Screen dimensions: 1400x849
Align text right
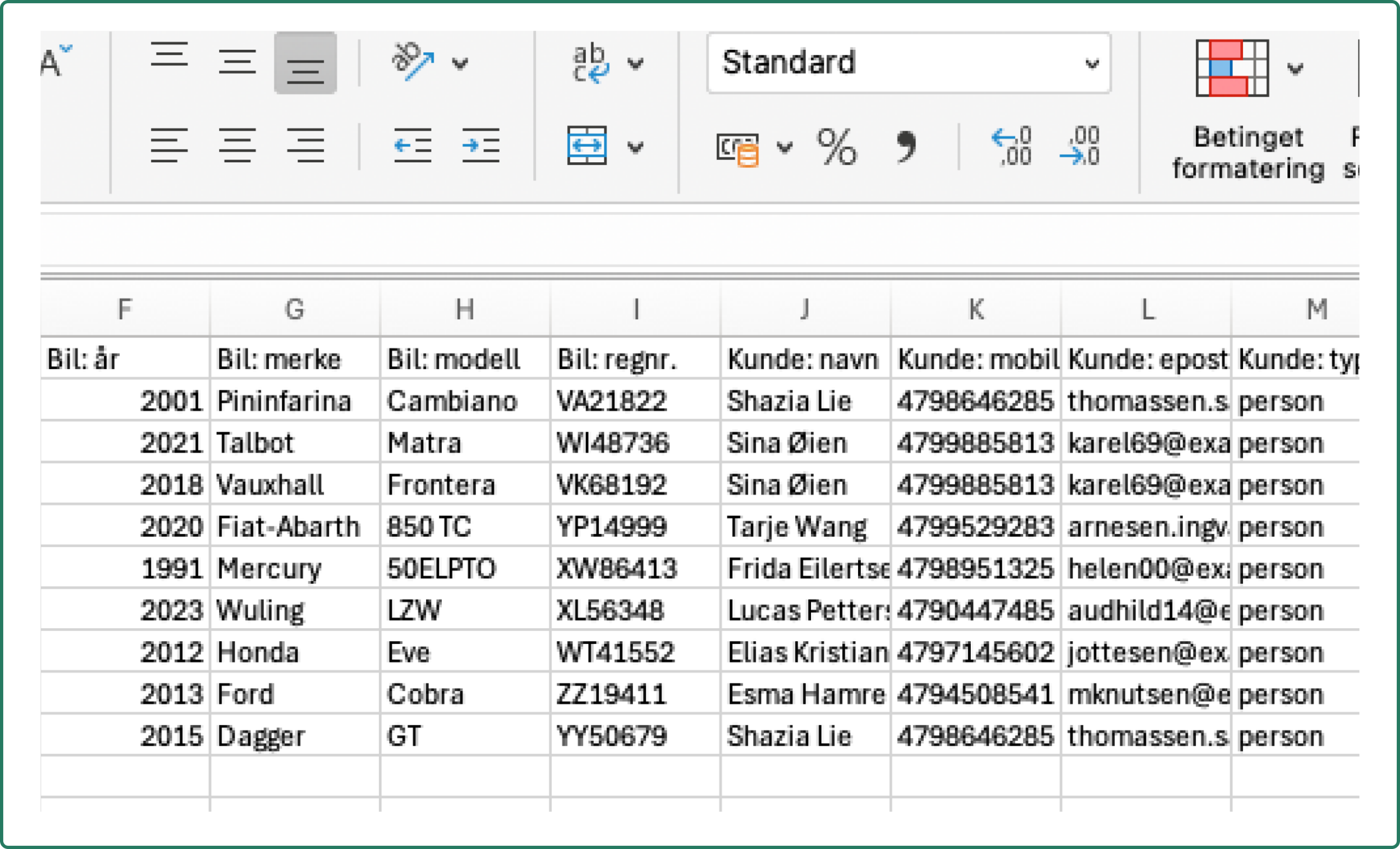(305, 145)
